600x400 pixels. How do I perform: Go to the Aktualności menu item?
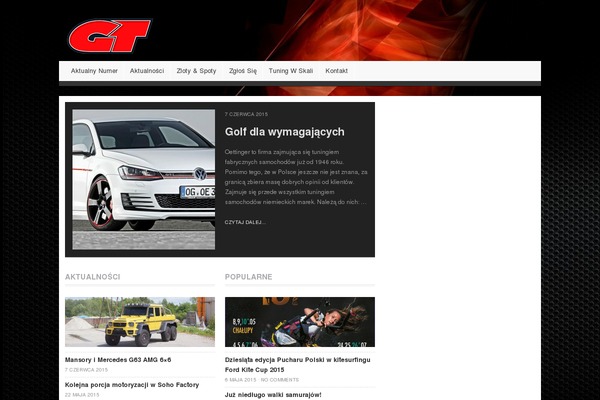point(147,71)
